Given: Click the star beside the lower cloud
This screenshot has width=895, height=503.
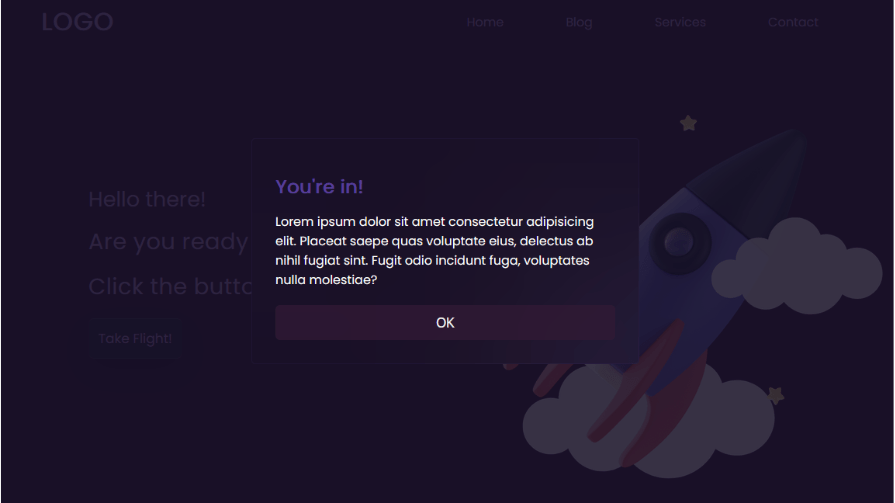Looking at the screenshot, I should pyautogui.click(x=775, y=395).
